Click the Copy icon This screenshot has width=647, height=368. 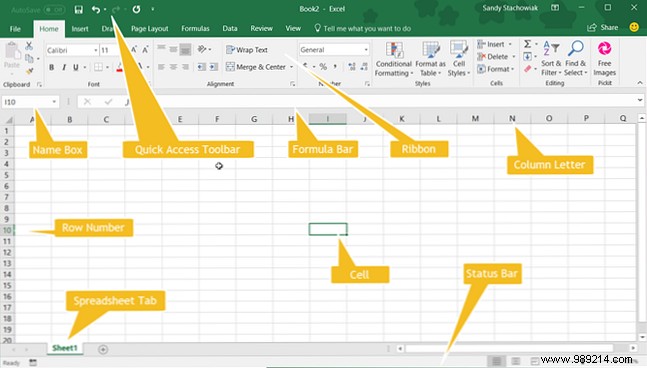(29, 59)
